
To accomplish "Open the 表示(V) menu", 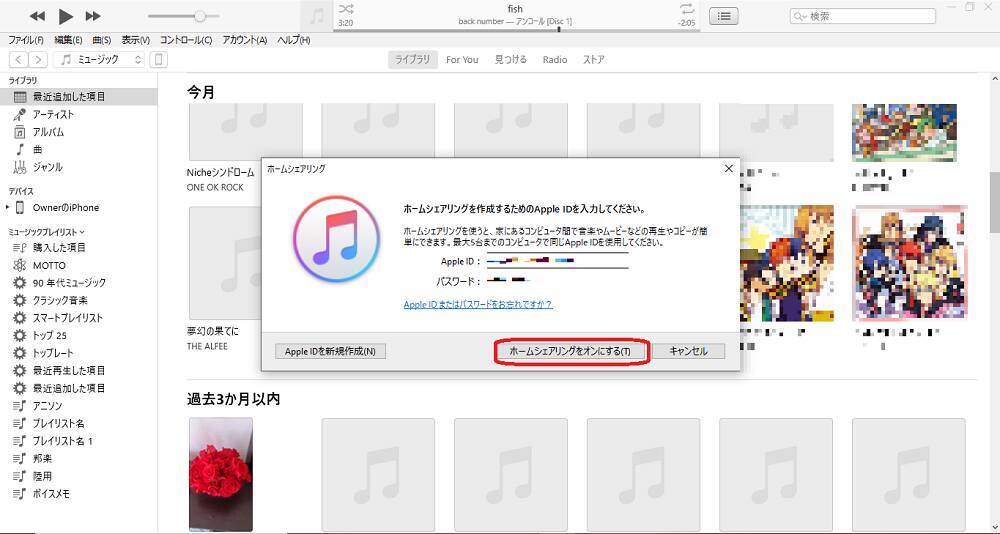I will point(136,40).
